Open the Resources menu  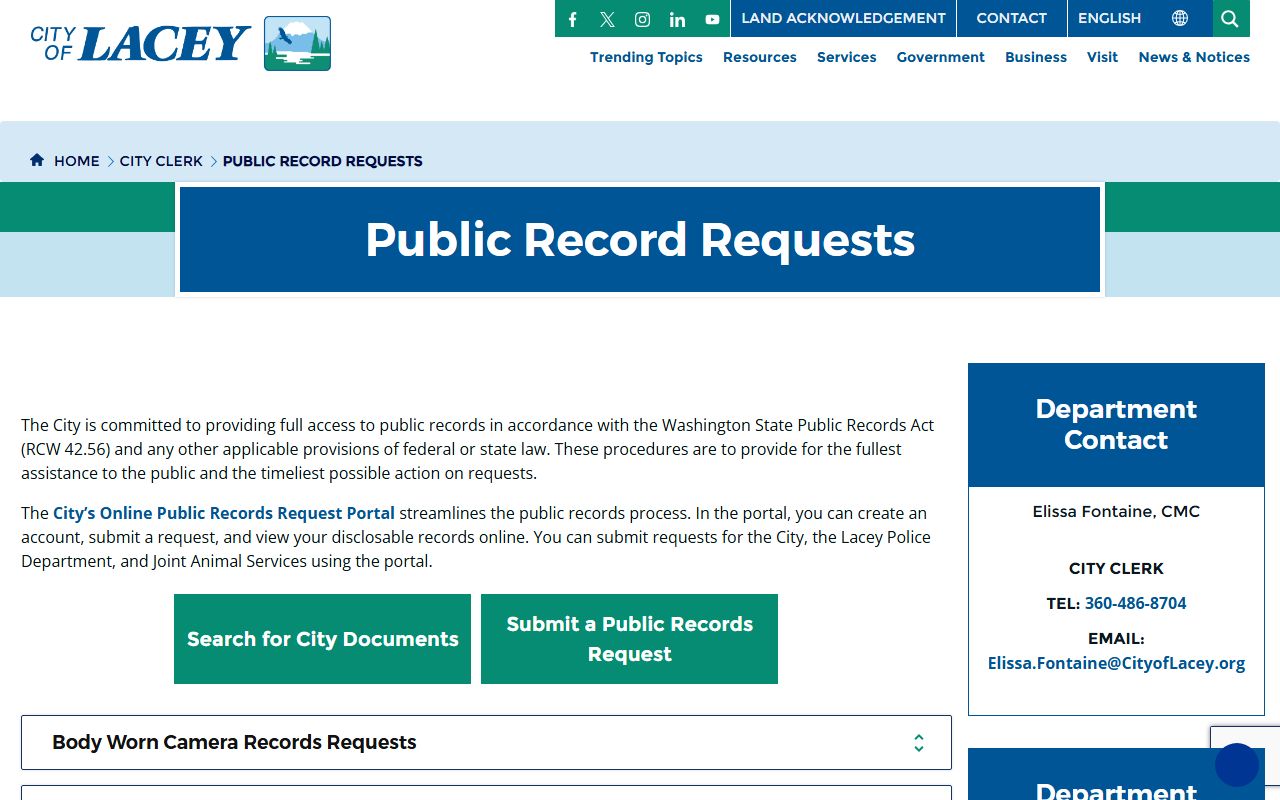click(x=760, y=57)
